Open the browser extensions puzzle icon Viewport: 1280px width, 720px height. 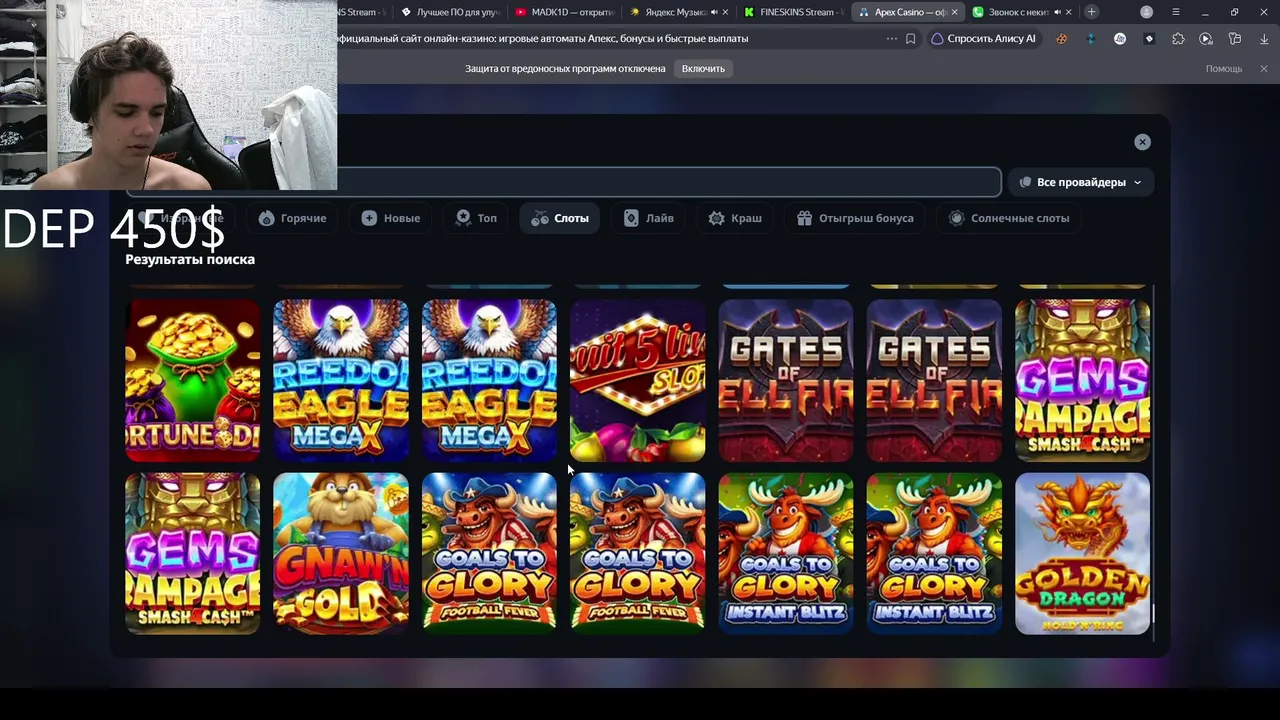tap(1178, 39)
